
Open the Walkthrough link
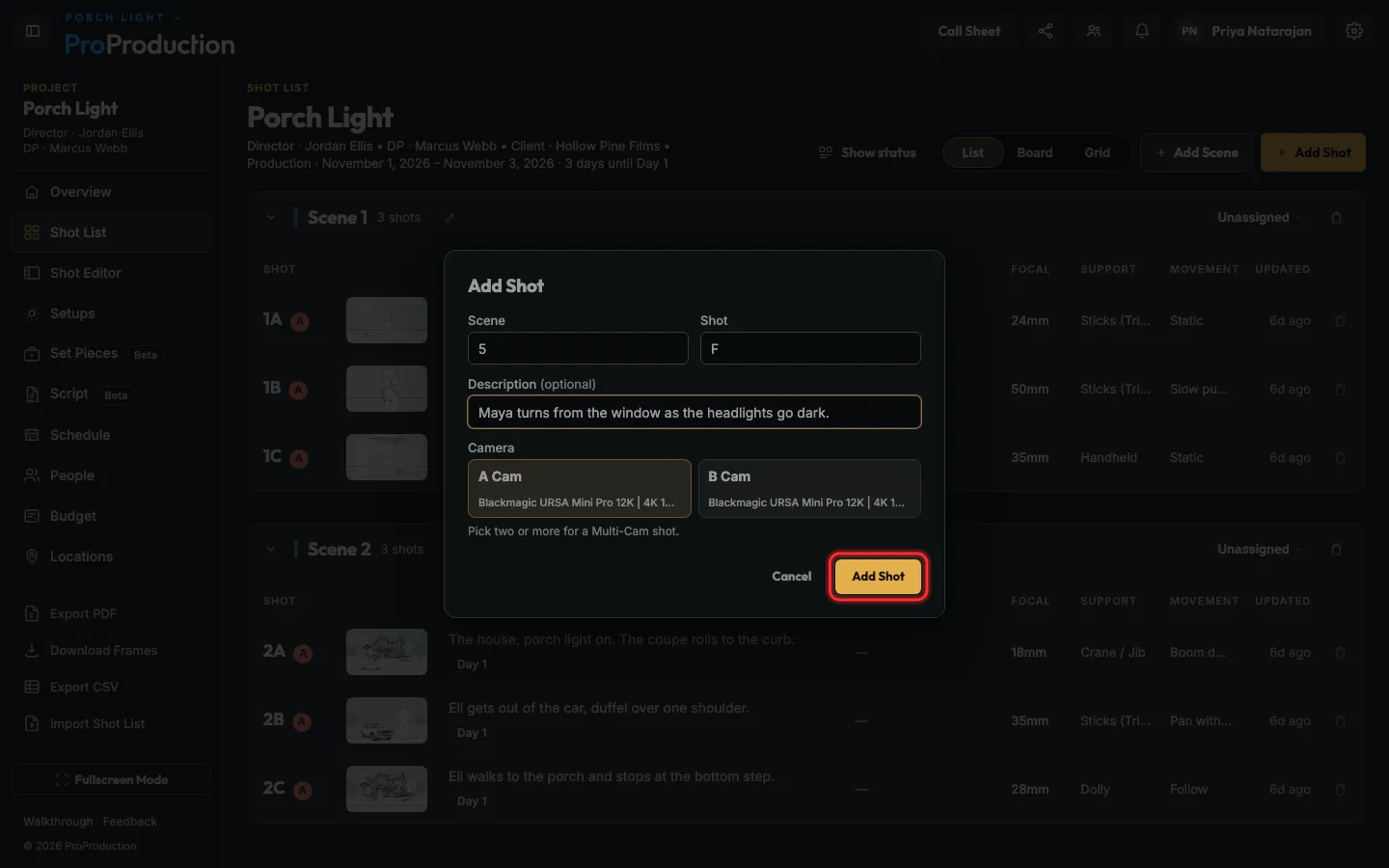58,822
